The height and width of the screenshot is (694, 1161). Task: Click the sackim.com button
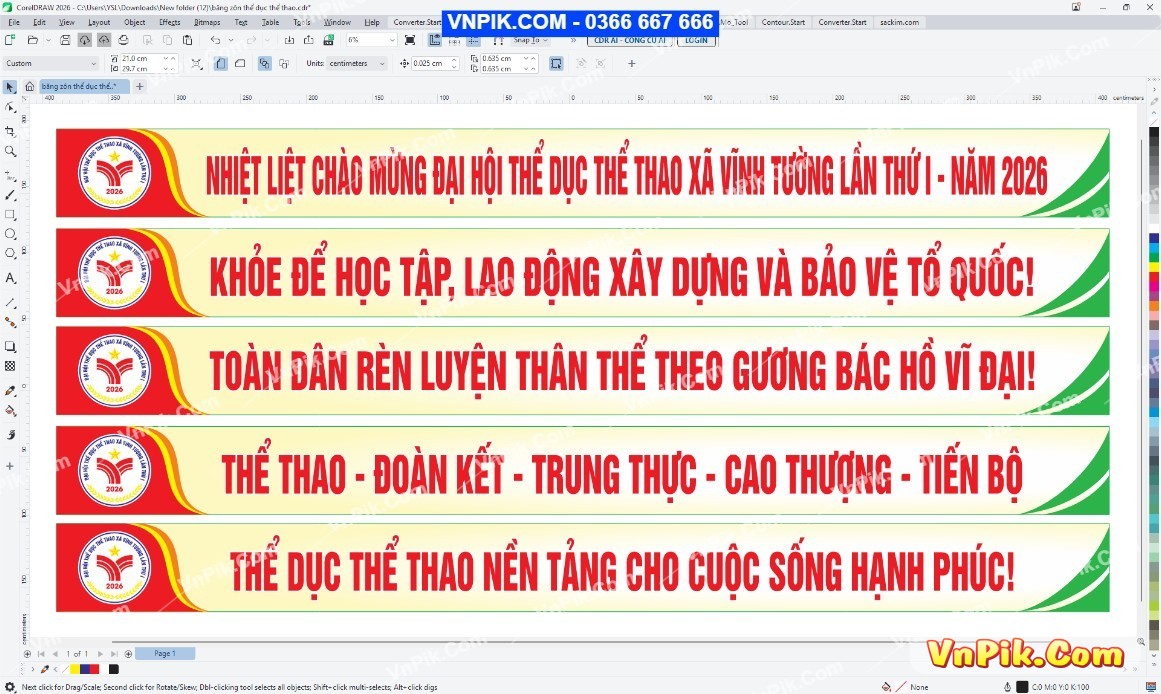coord(899,22)
